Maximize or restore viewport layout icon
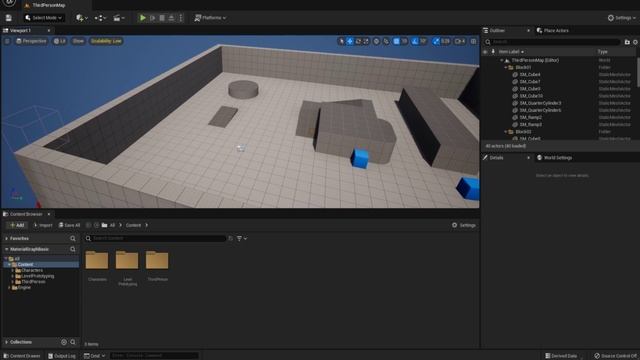The image size is (640, 360). 473,41
